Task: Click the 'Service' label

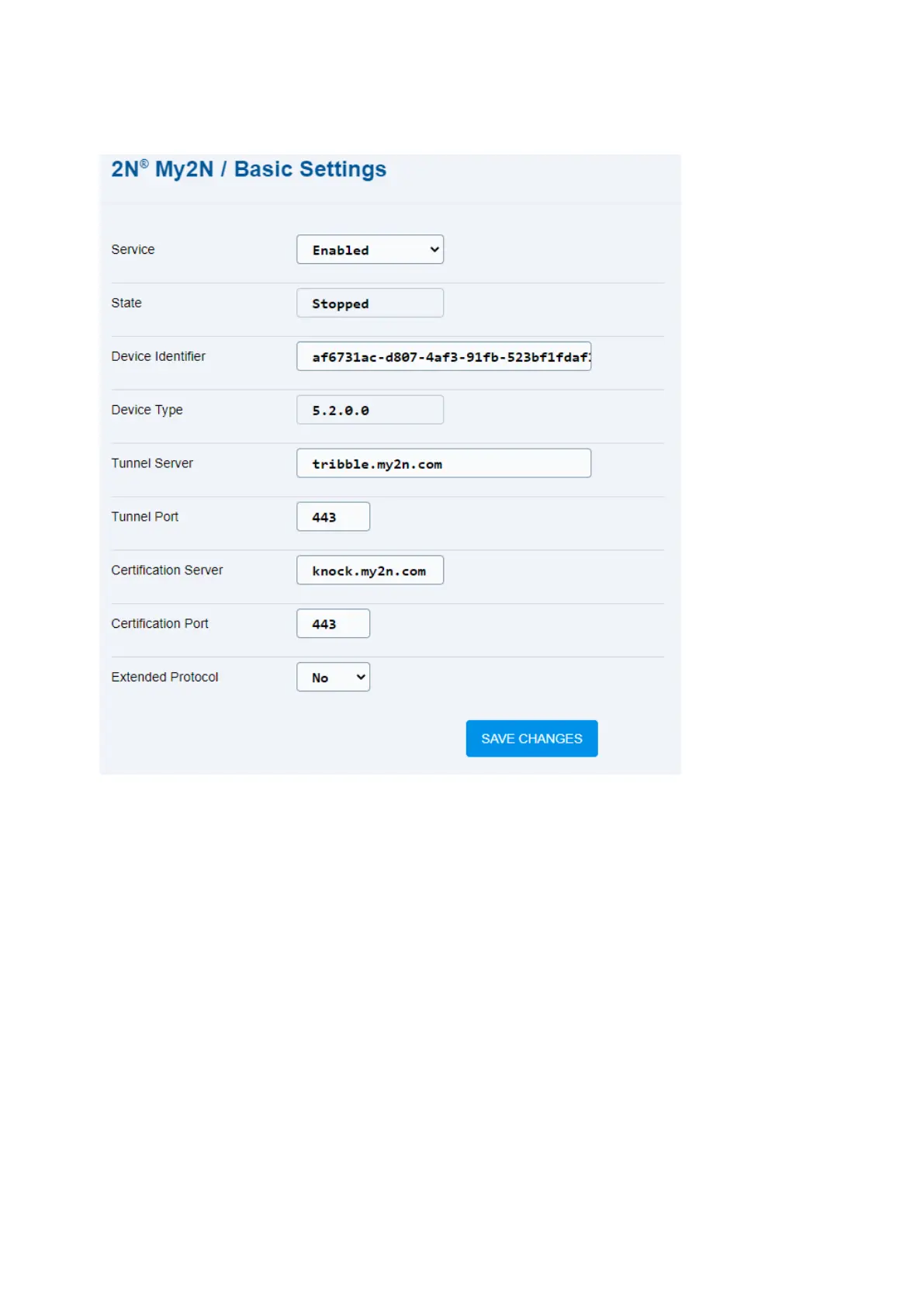Action: pos(133,249)
